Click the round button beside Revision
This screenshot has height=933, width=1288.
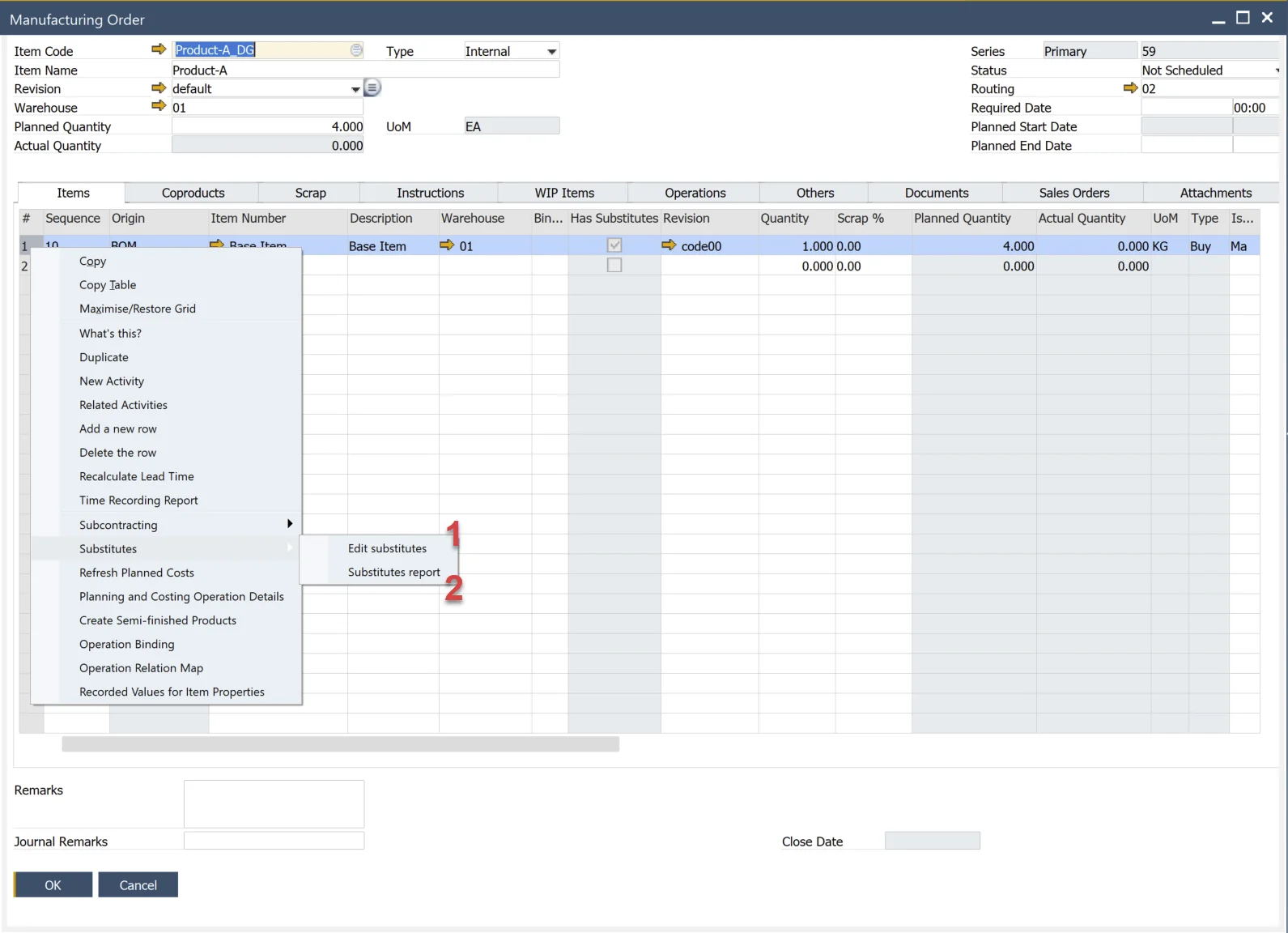point(372,87)
